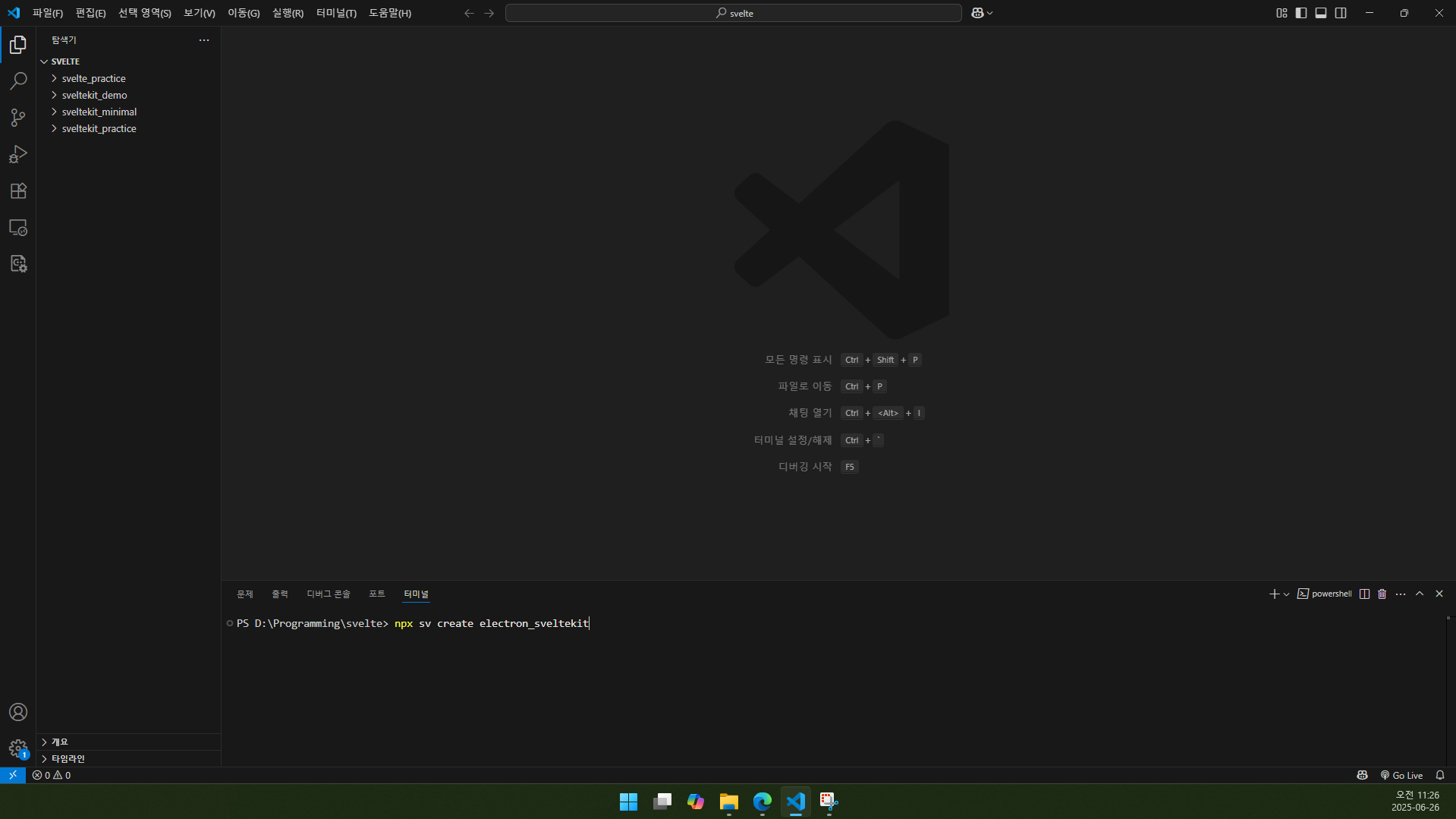Image resolution: width=1456 pixels, height=819 pixels.
Task: Open notifications bell in status bar
Action: coord(1440,775)
